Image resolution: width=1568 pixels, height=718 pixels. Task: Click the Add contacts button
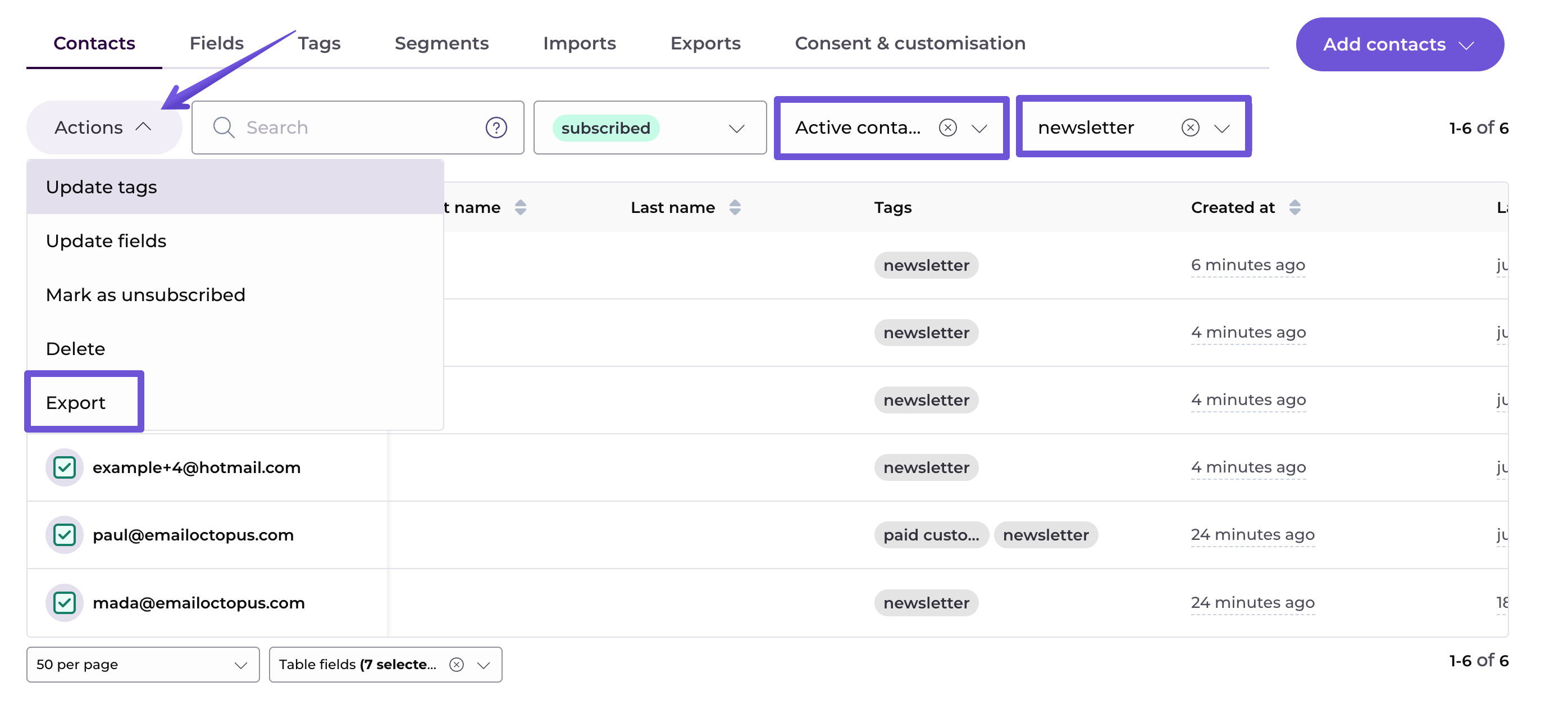tap(1399, 44)
